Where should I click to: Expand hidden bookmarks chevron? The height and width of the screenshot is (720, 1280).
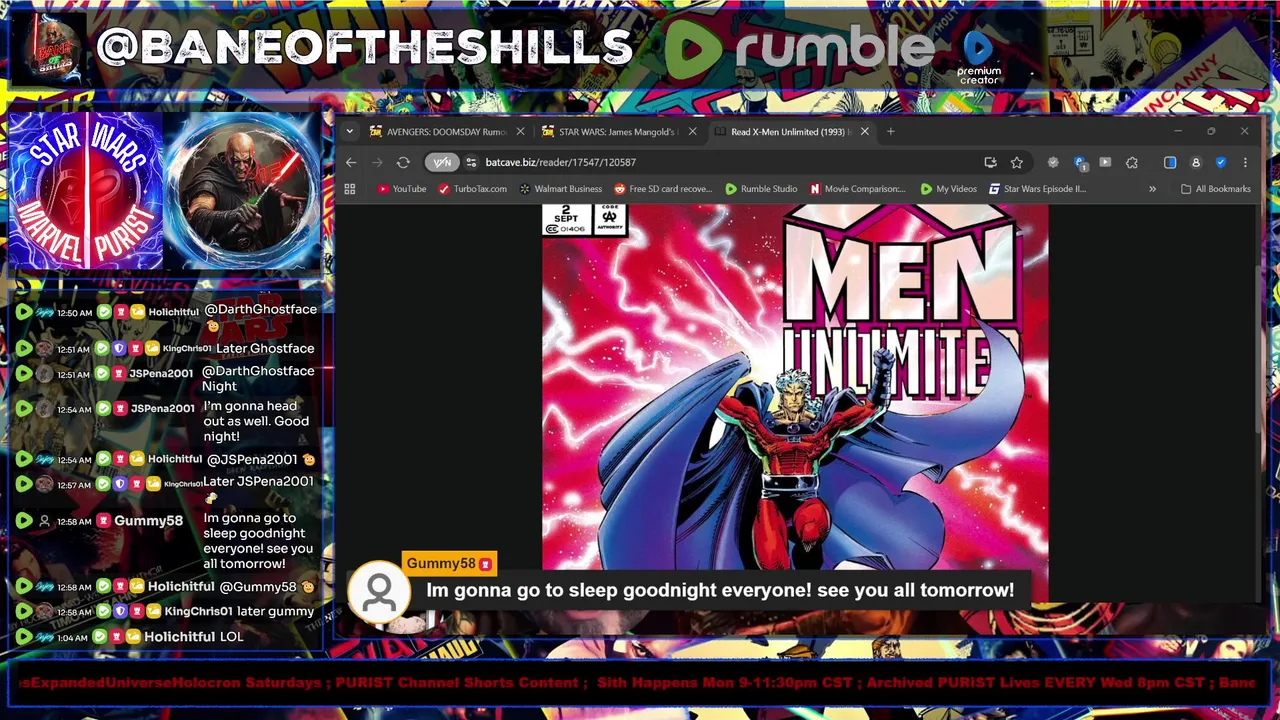(x=1152, y=189)
